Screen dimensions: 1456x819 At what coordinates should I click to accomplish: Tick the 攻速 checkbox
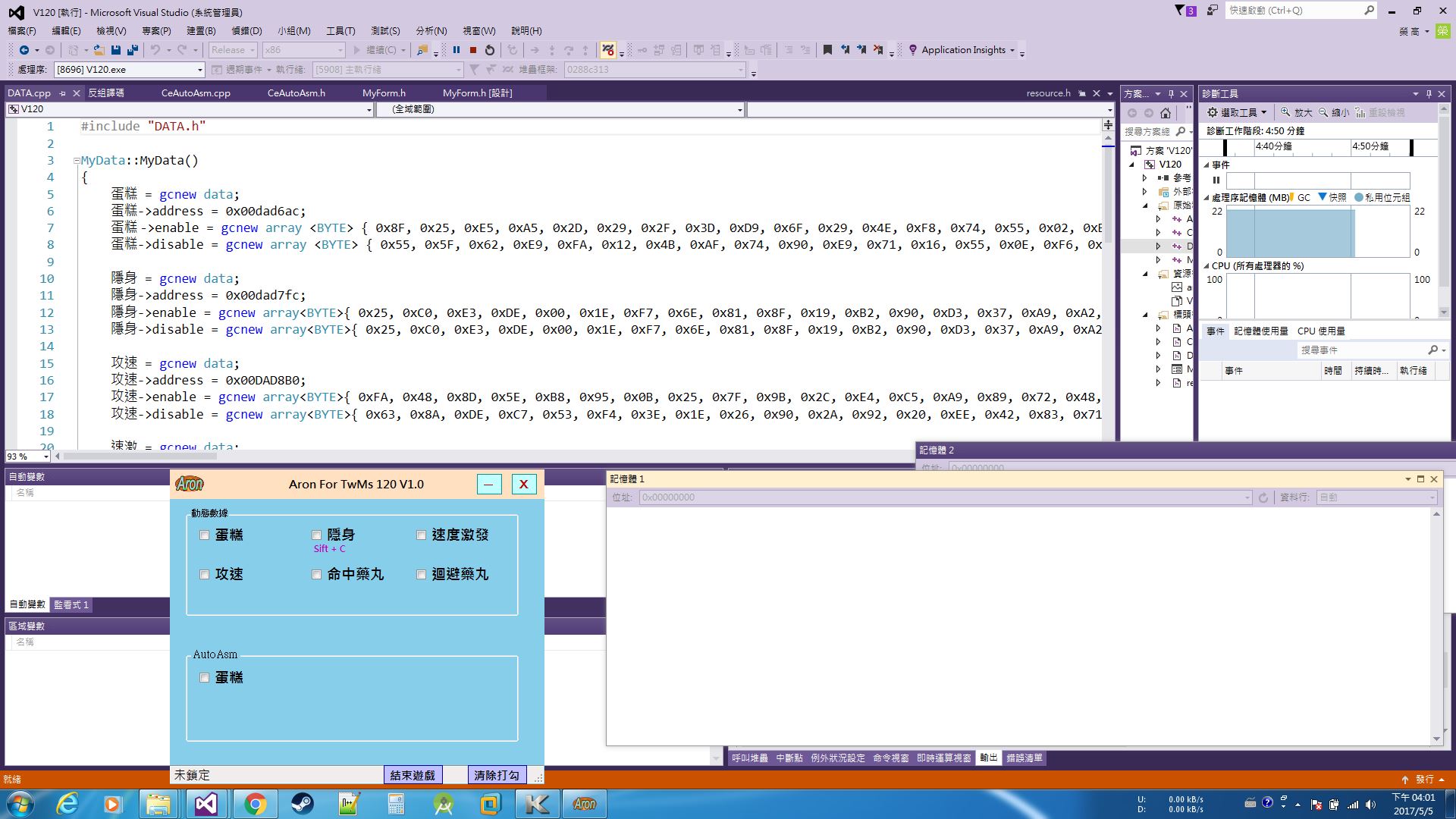pyautogui.click(x=204, y=575)
